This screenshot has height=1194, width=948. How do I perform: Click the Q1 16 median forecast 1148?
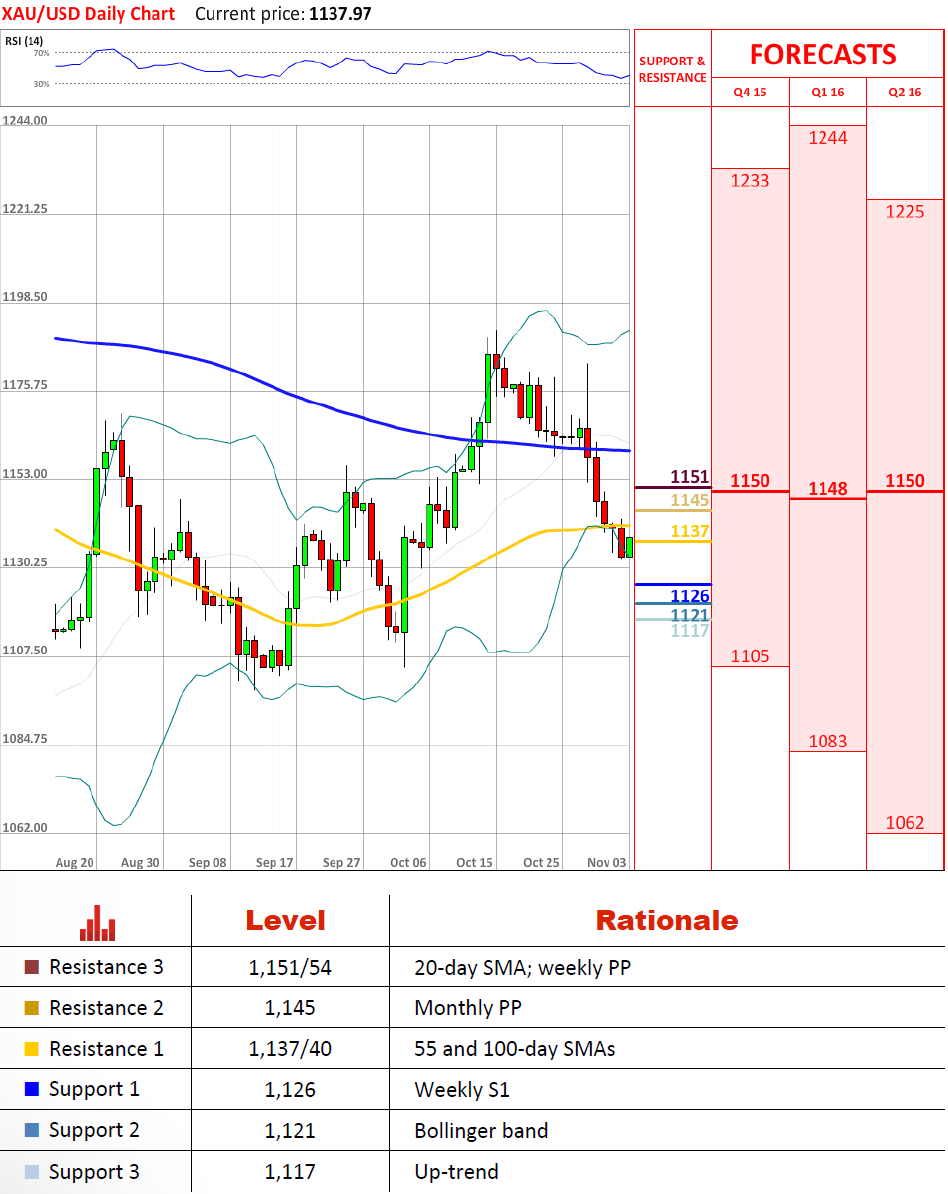828,489
